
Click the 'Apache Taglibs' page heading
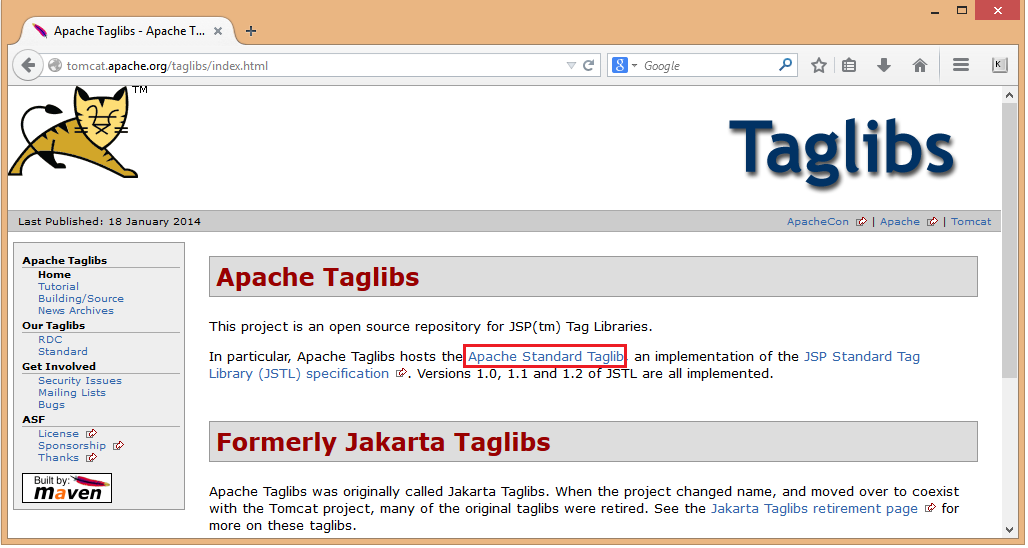(317, 277)
